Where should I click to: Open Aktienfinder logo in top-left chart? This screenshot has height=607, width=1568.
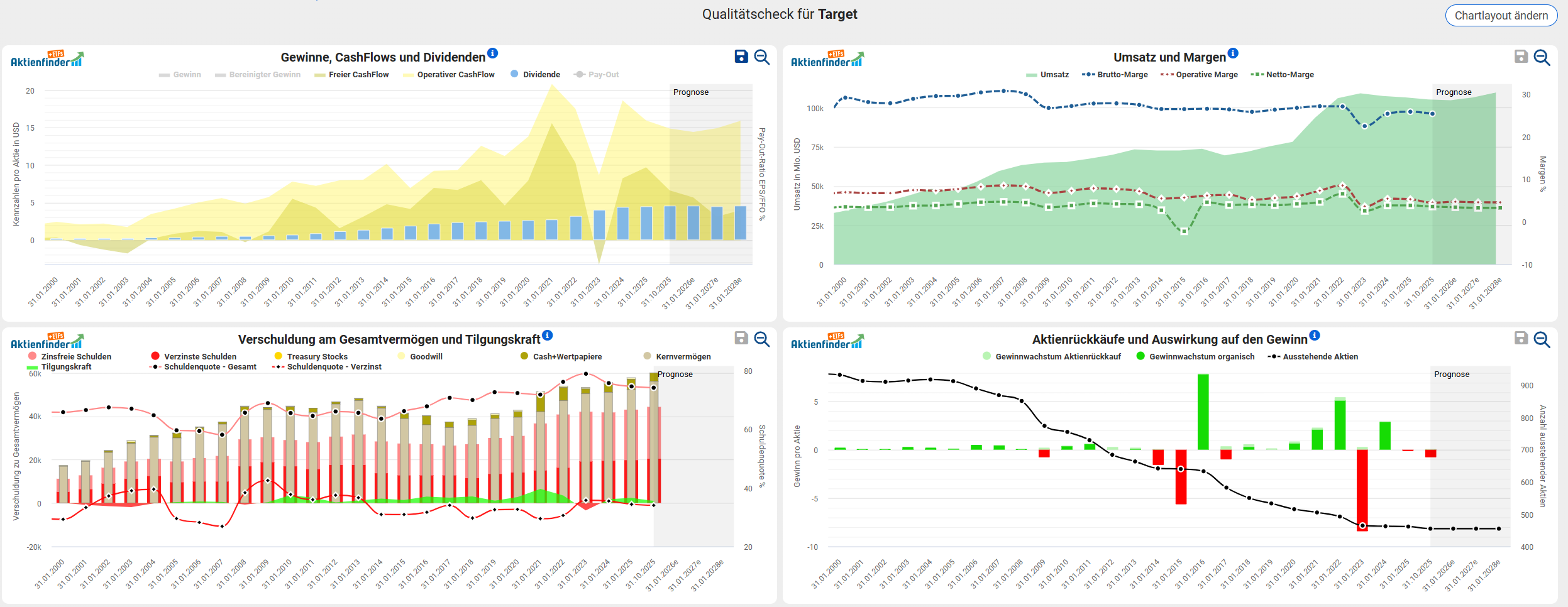tap(47, 59)
